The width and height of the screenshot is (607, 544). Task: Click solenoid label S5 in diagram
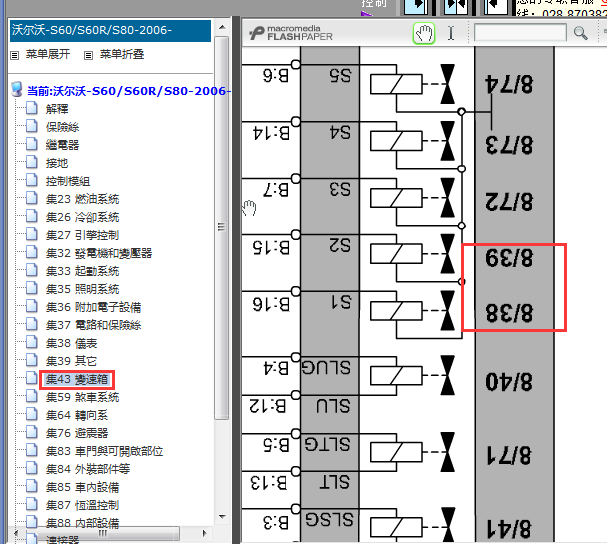(340, 76)
